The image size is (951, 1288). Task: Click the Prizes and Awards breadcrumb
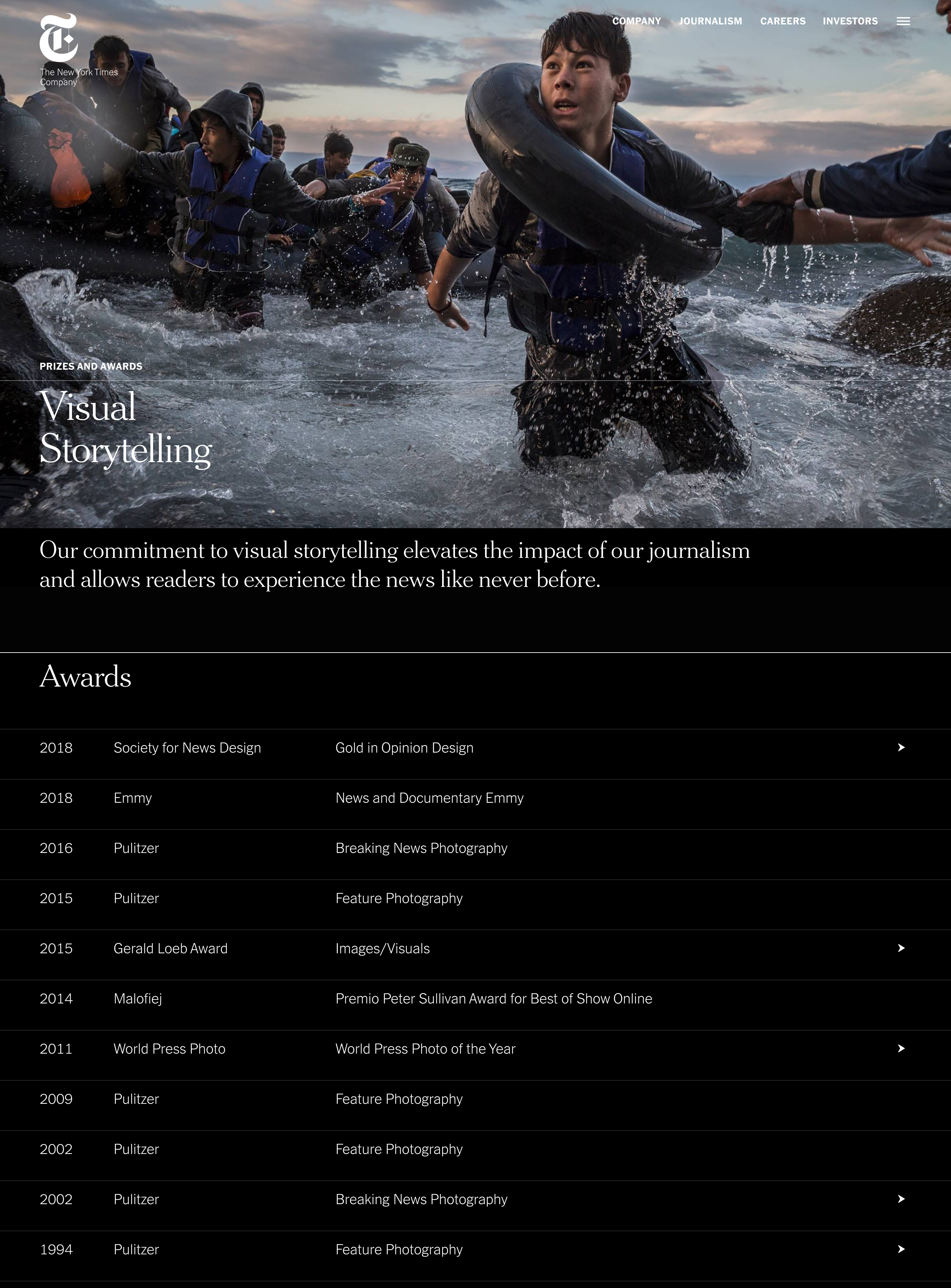(91, 366)
